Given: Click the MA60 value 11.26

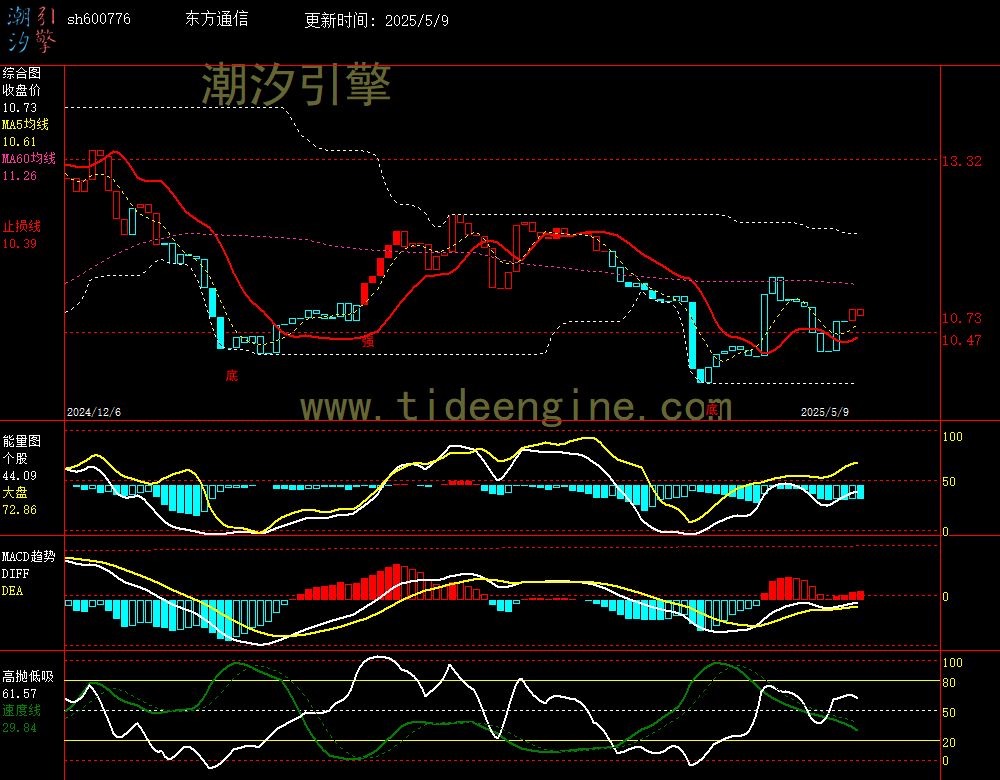Looking at the screenshot, I should tap(20, 175).
